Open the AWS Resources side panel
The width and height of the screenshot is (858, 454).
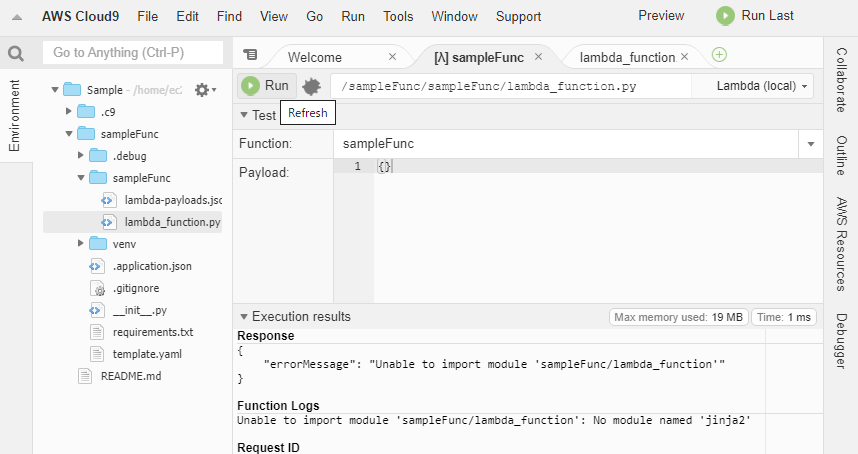click(x=841, y=244)
